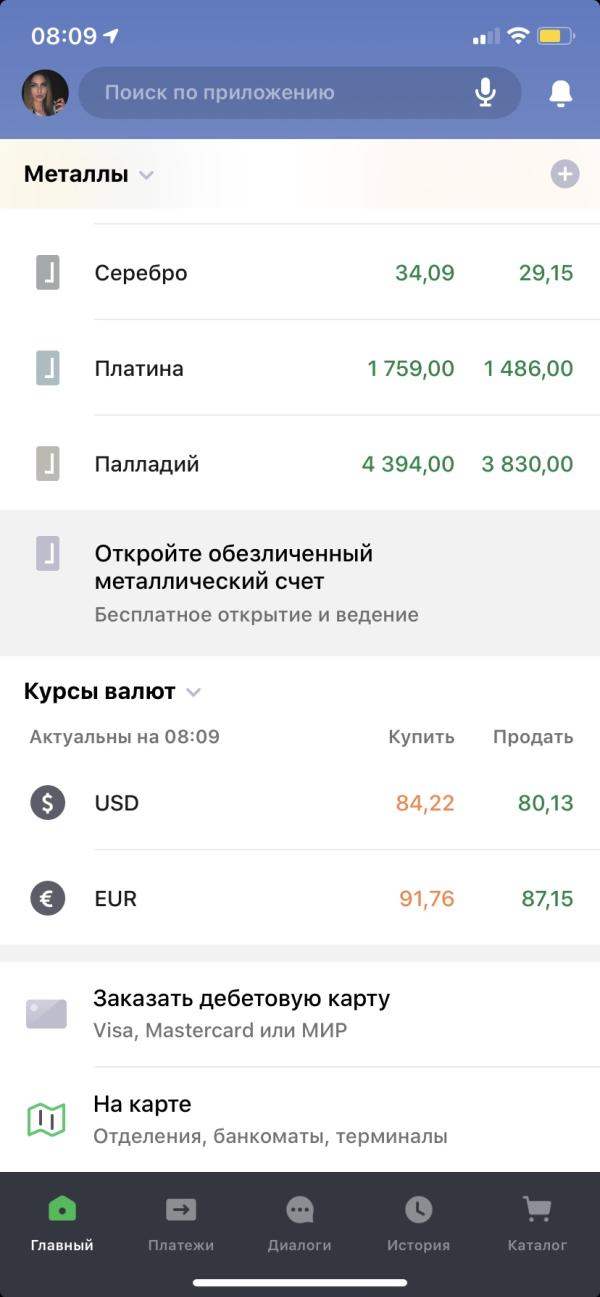Select the euro sign EUR icon

47,898
